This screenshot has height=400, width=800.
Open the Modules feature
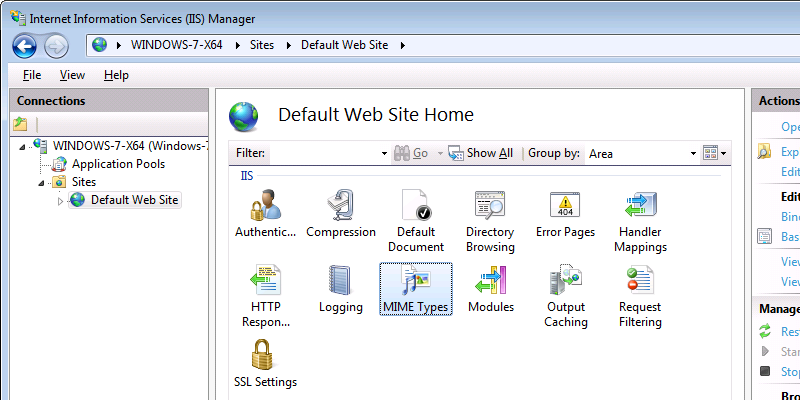click(x=491, y=289)
